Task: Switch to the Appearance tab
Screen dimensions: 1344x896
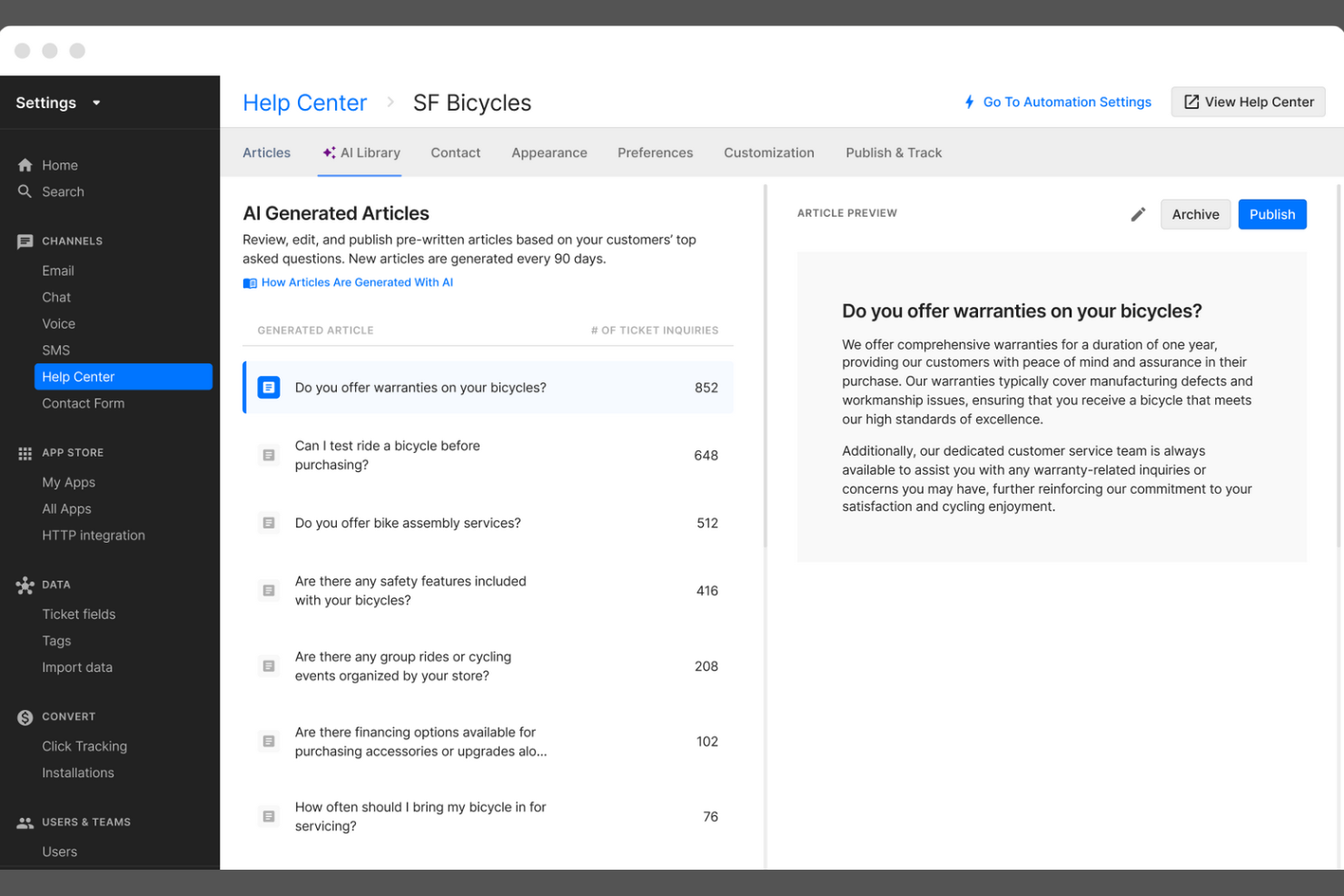Action: (548, 153)
